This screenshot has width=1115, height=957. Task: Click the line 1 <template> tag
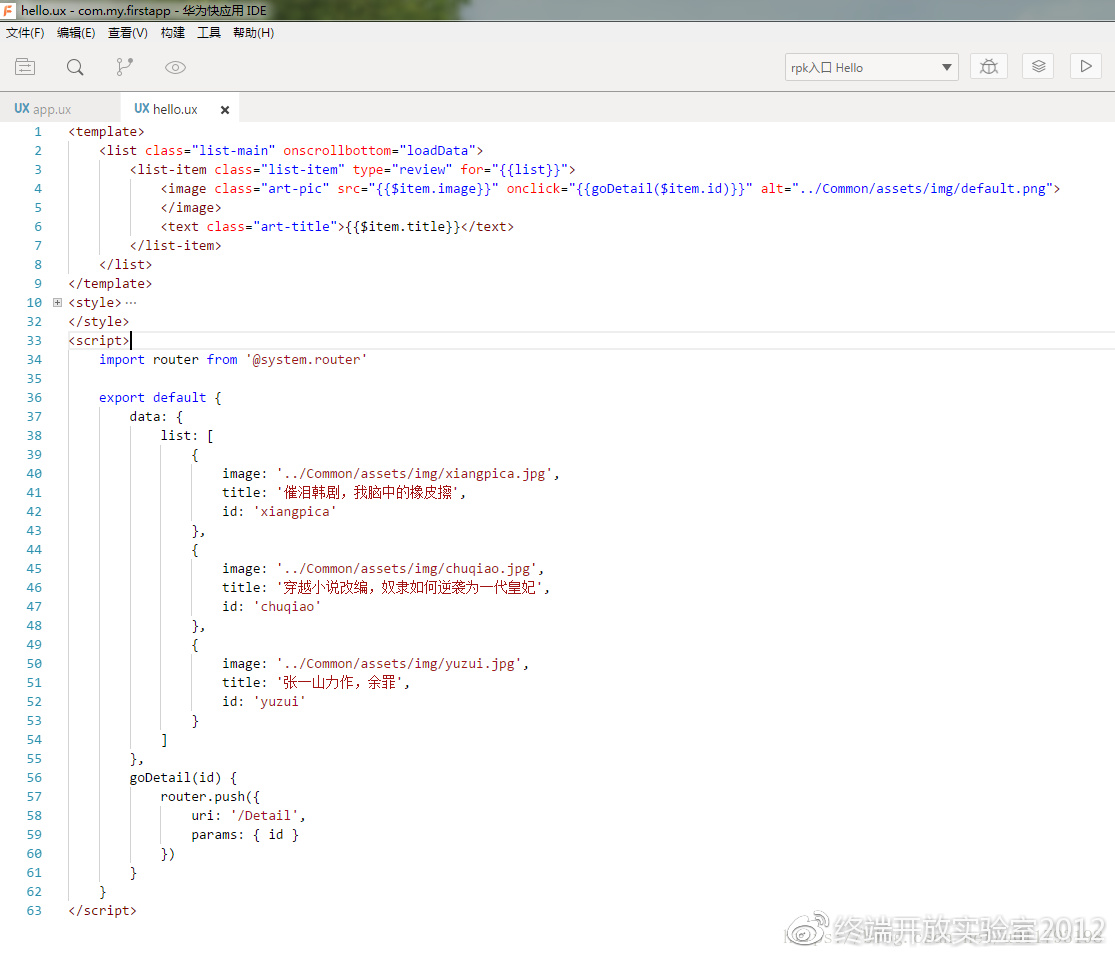click(x=106, y=132)
